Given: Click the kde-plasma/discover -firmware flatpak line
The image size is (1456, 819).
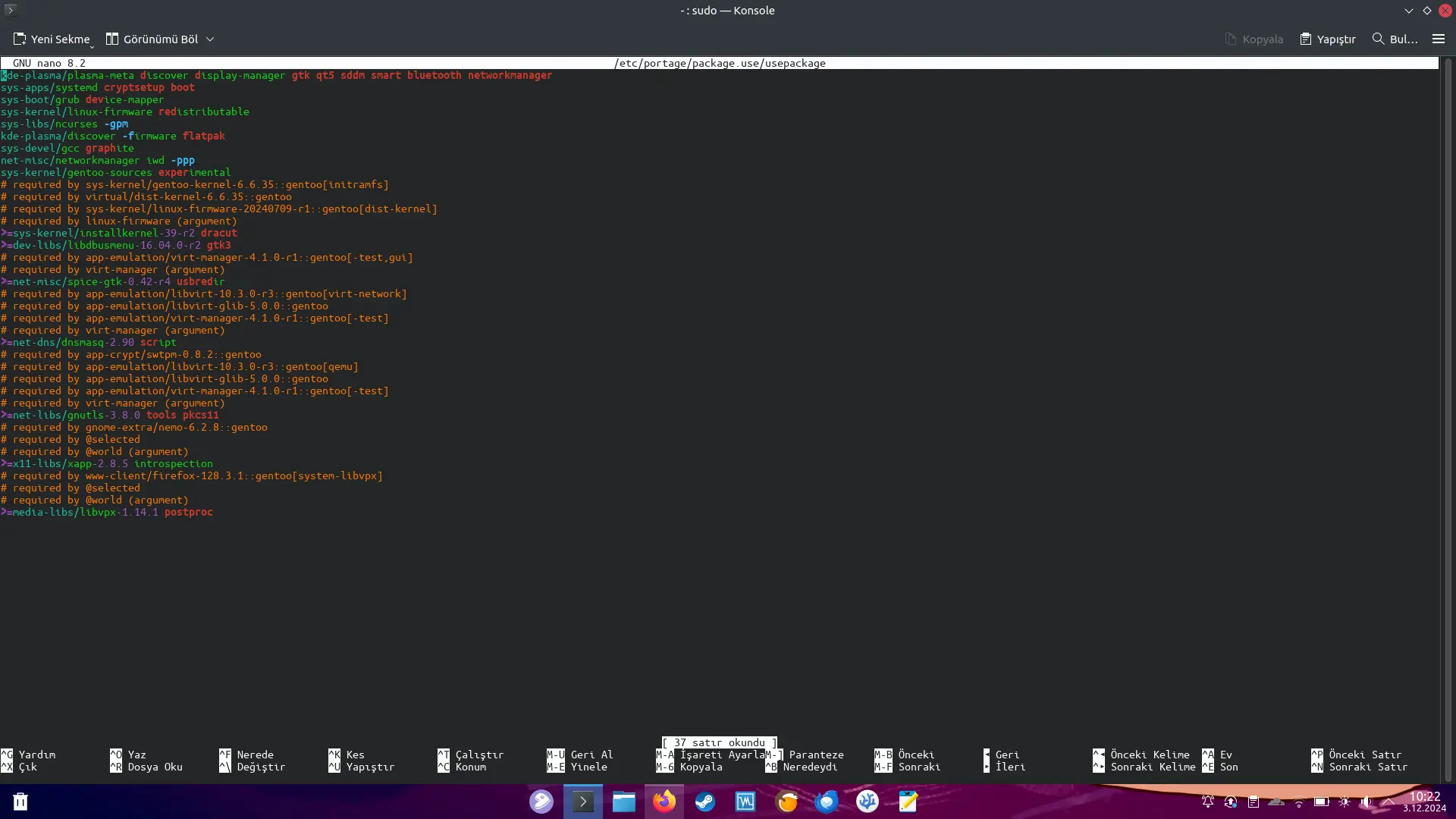Looking at the screenshot, I should 113,136.
